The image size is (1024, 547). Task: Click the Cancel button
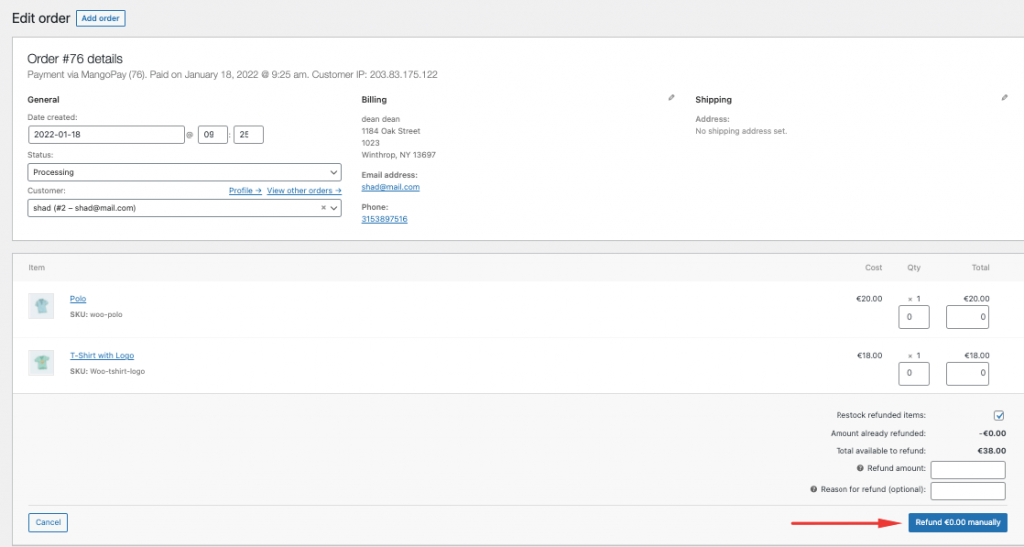[x=48, y=523]
